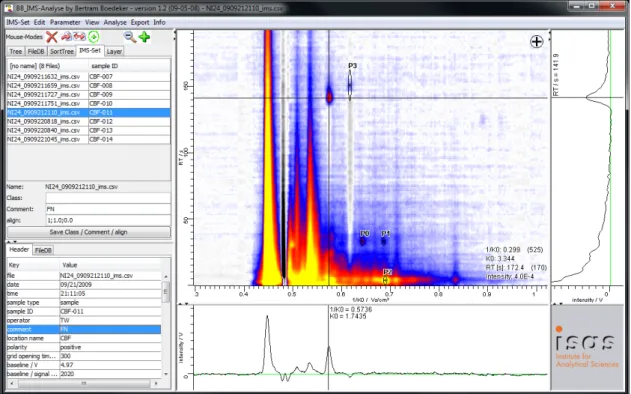Select the highlighted comment row in Header table
The height and width of the screenshot is (394, 631).
coord(84,329)
